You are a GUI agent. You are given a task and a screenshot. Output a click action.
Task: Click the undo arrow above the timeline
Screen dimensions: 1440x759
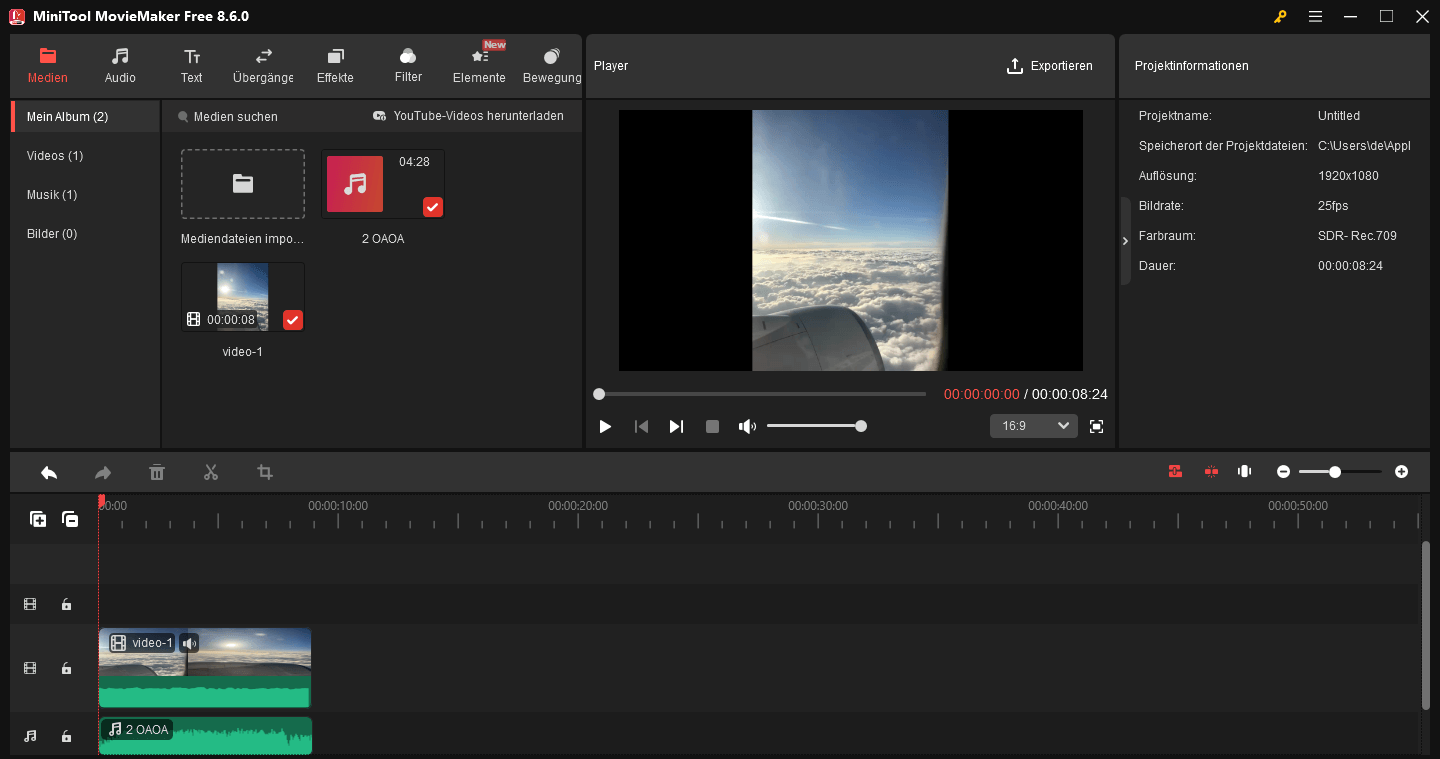(x=49, y=471)
